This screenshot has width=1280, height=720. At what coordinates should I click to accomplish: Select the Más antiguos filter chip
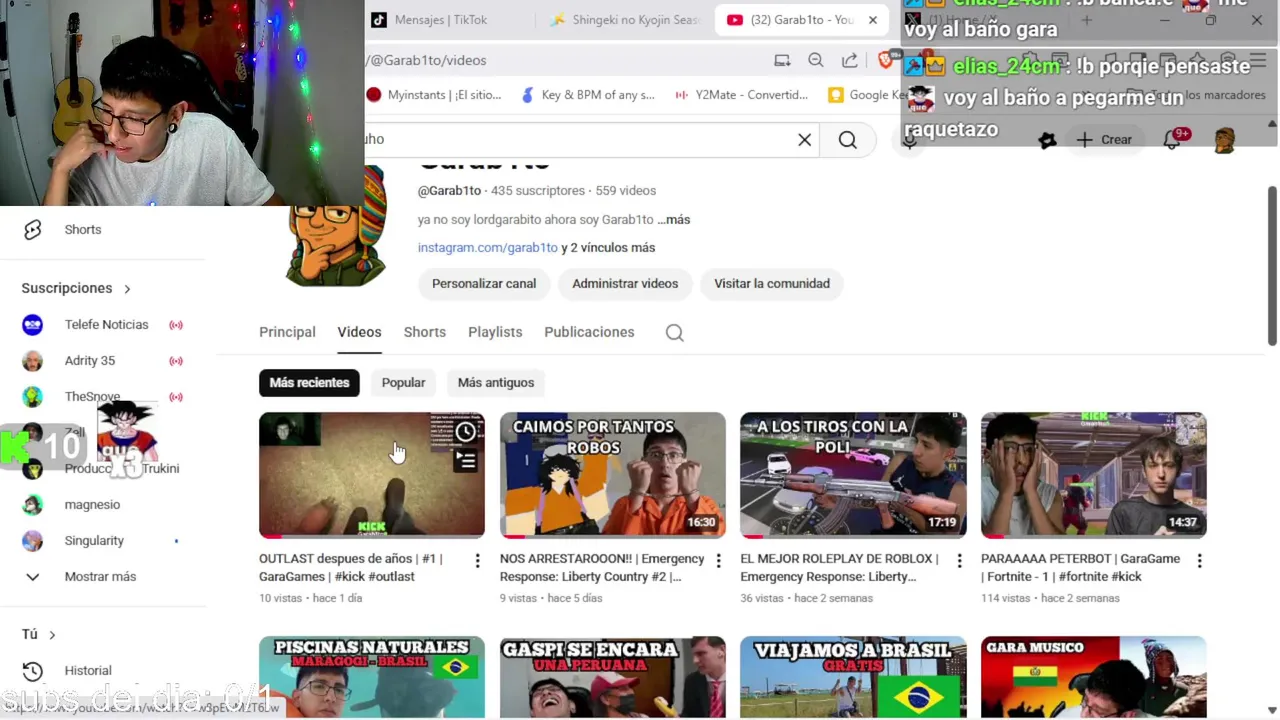point(496,383)
